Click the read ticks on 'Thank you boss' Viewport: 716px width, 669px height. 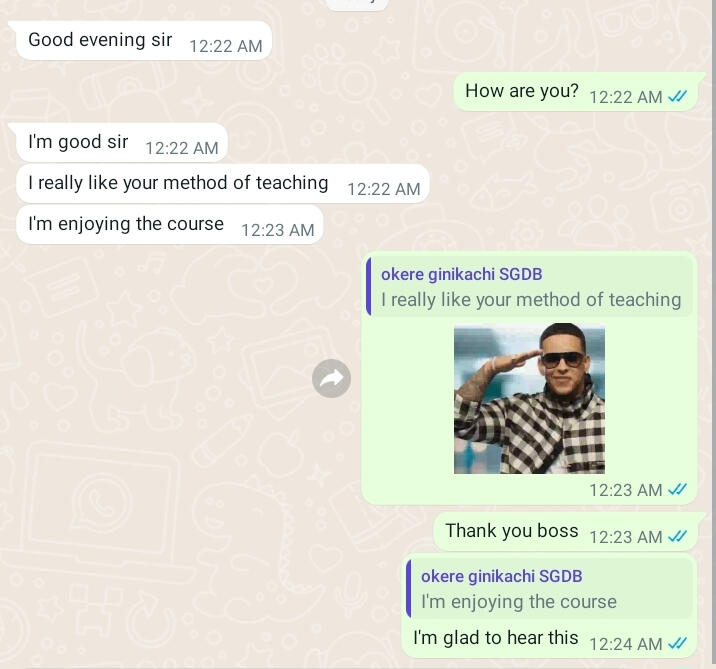coord(677,536)
